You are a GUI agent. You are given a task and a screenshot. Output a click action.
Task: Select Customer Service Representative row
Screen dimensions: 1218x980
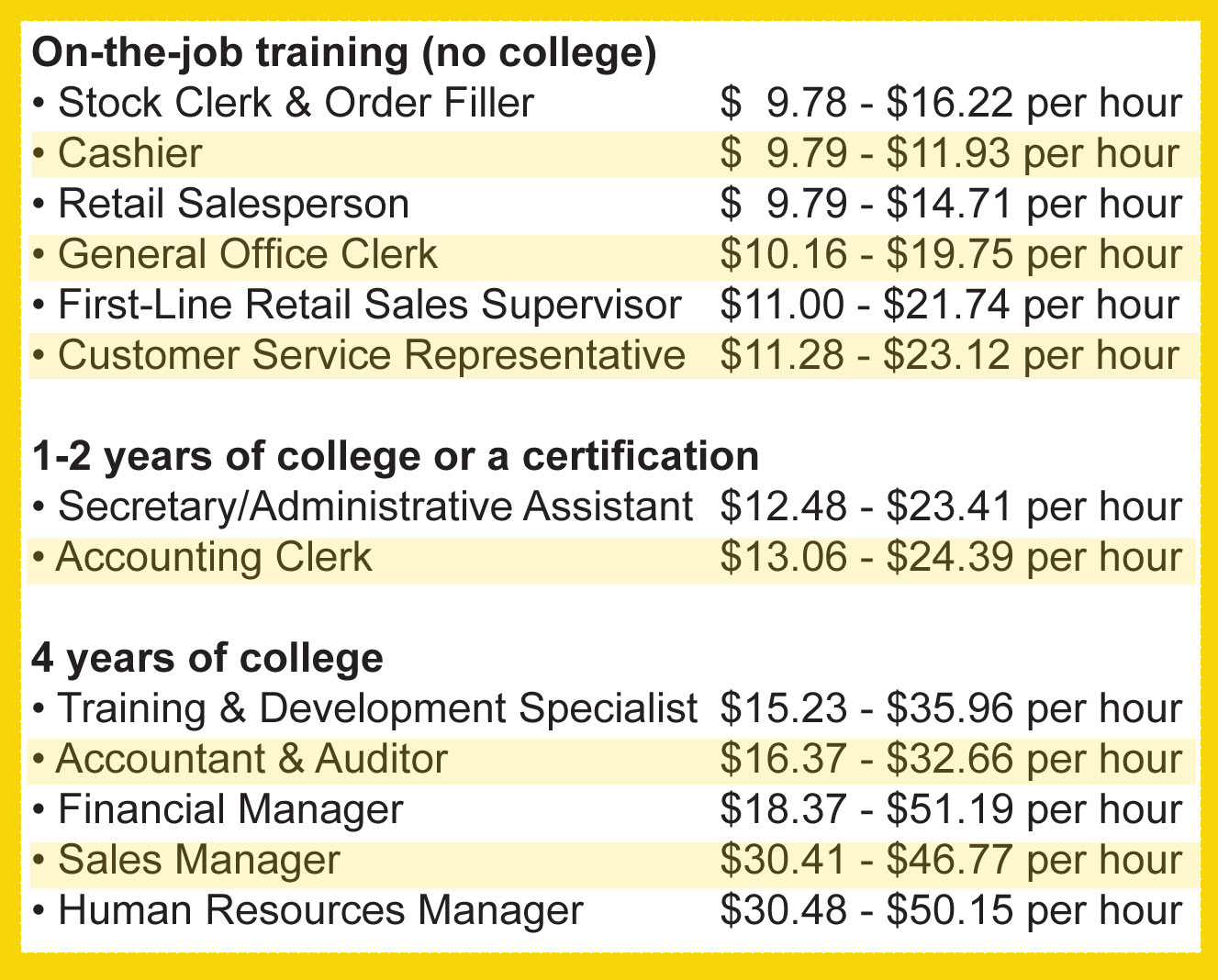pyautogui.click(x=613, y=356)
